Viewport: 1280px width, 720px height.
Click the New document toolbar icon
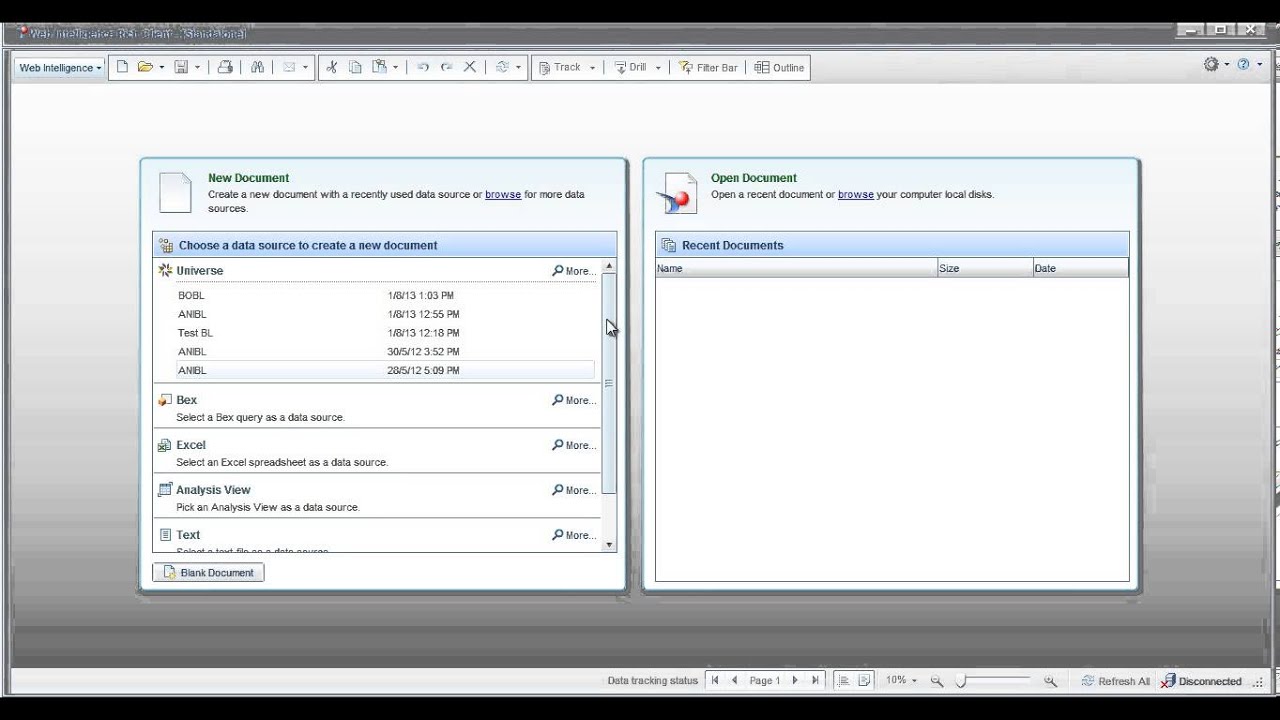122,67
